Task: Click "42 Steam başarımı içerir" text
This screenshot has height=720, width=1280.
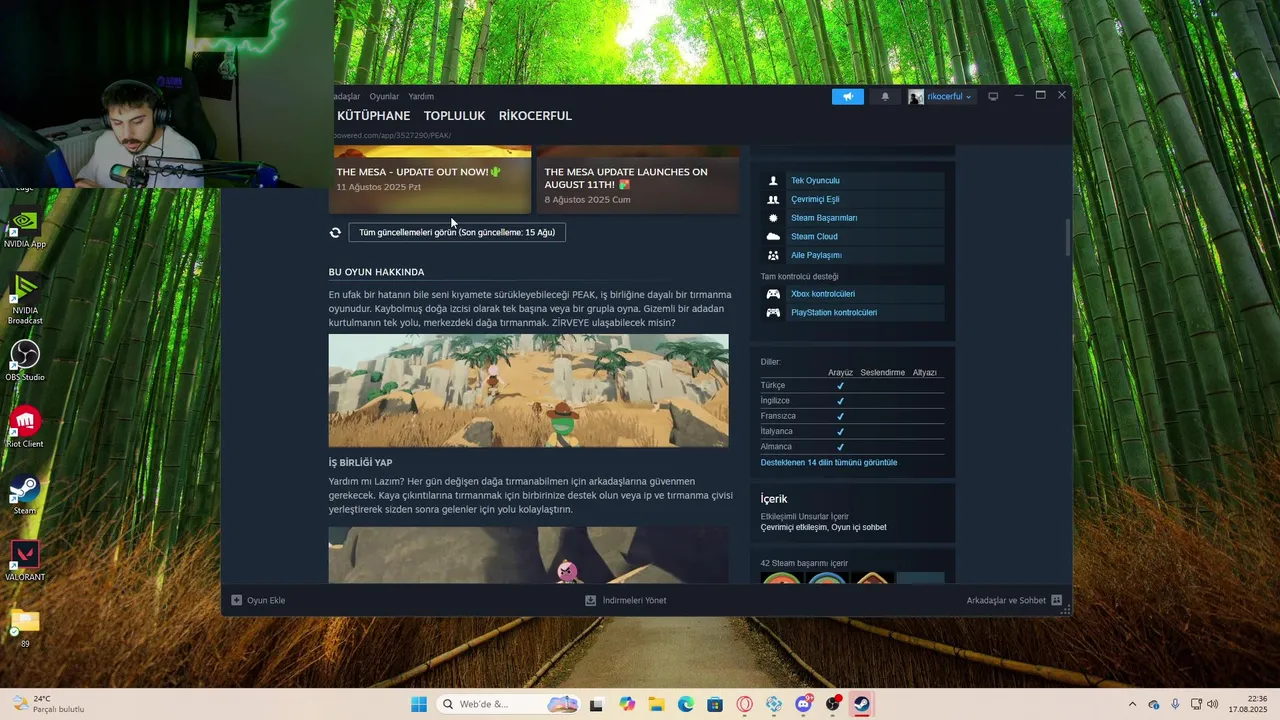Action: (804, 564)
